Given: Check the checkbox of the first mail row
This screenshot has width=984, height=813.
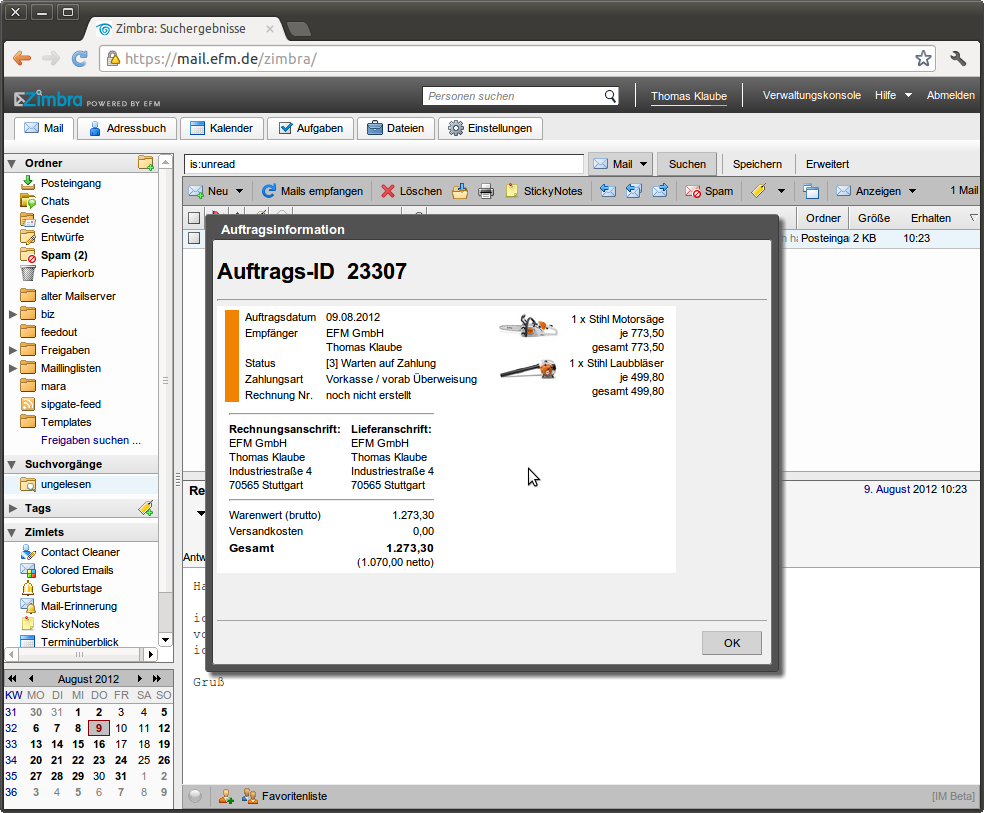Looking at the screenshot, I should point(194,238).
